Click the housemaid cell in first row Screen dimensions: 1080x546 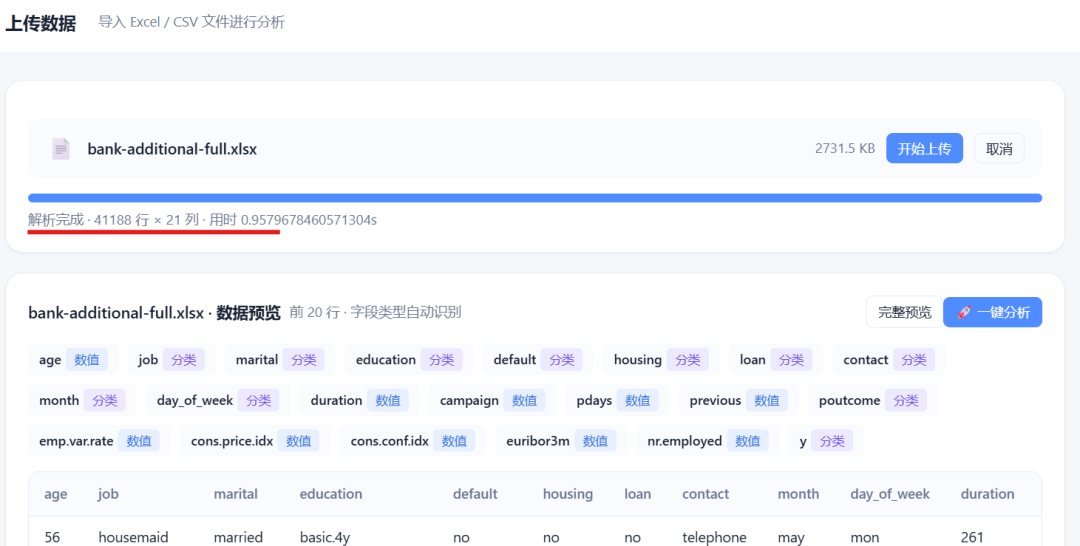pos(133,537)
